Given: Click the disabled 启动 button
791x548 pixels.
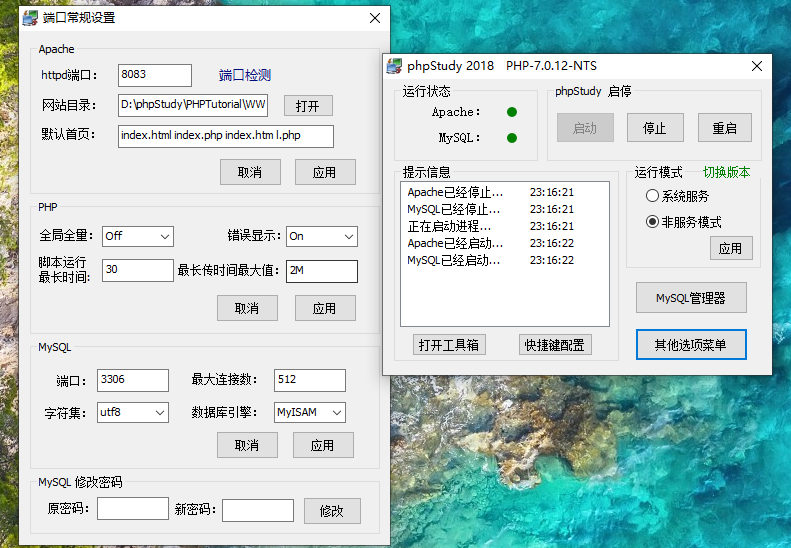Looking at the screenshot, I should (585, 128).
